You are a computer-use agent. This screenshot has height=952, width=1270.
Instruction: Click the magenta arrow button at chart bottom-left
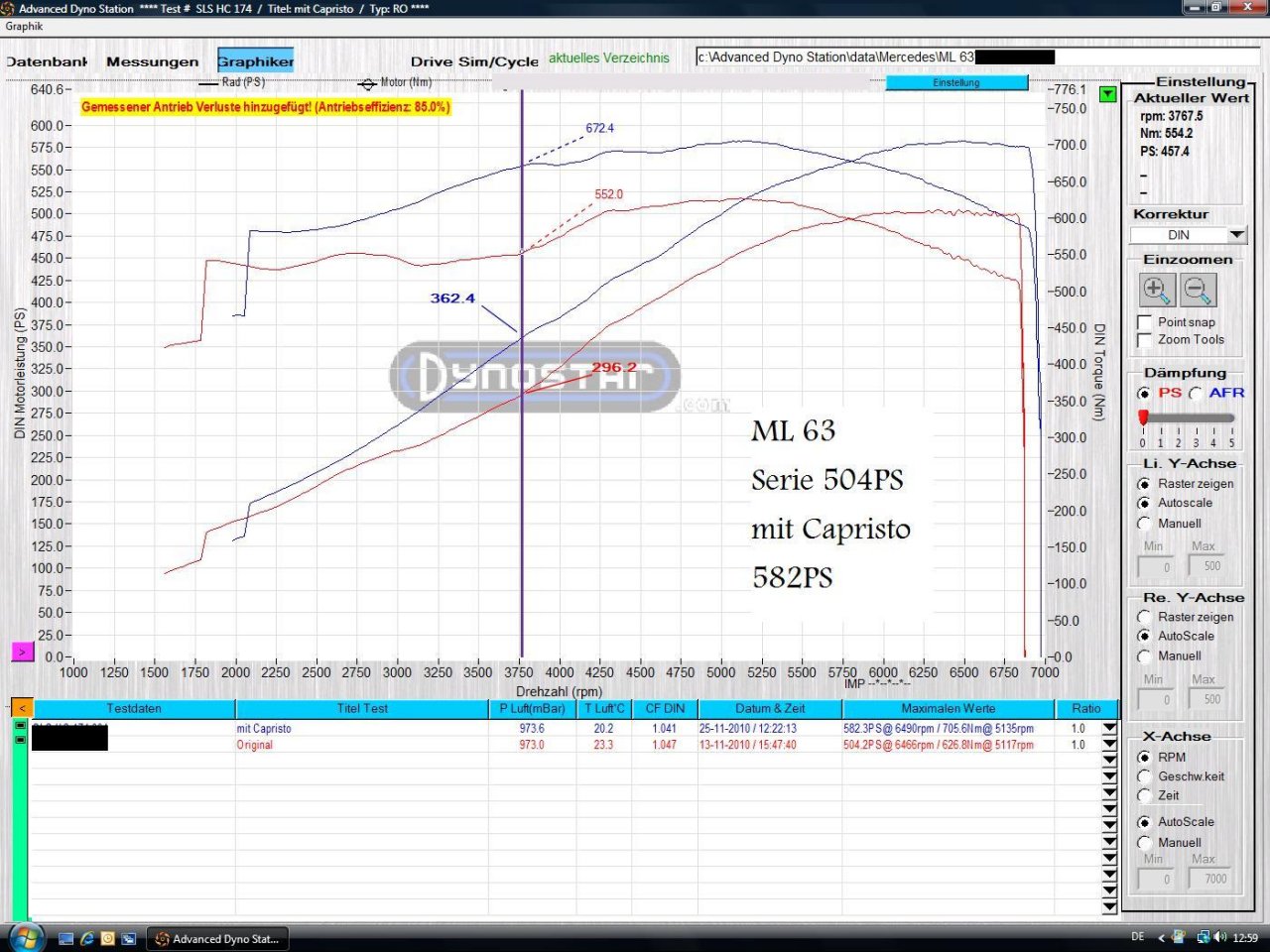tap(22, 652)
